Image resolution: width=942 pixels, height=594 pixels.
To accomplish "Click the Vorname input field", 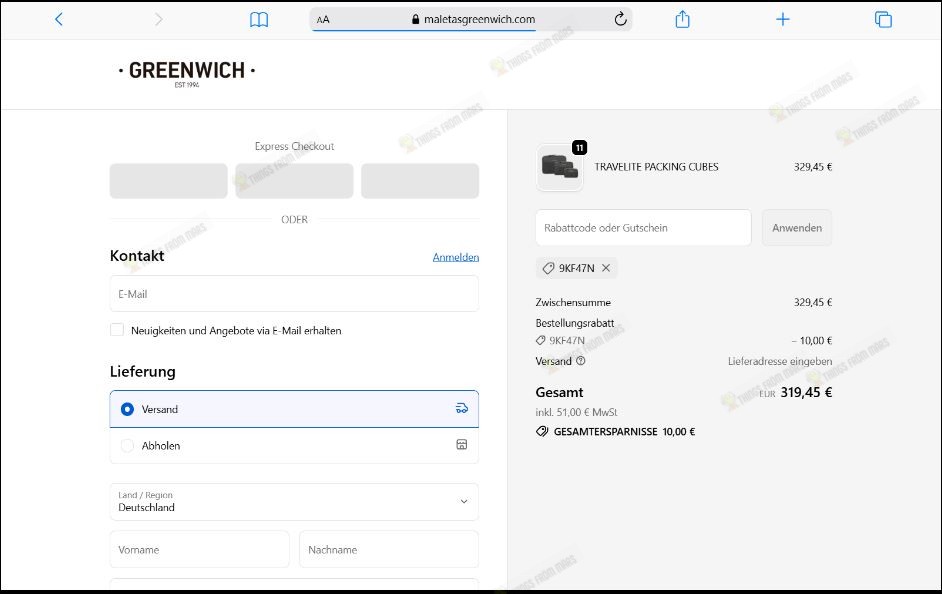I will click(x=199, y=550).
